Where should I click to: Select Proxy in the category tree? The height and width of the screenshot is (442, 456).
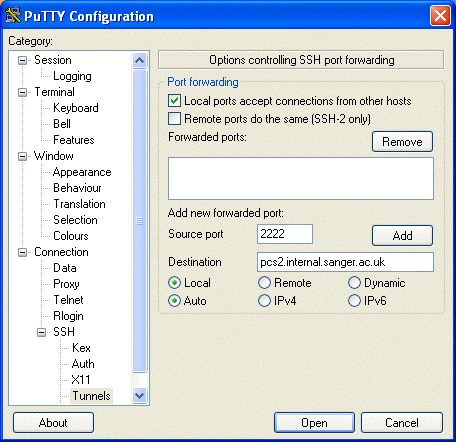tap(66, 284)
